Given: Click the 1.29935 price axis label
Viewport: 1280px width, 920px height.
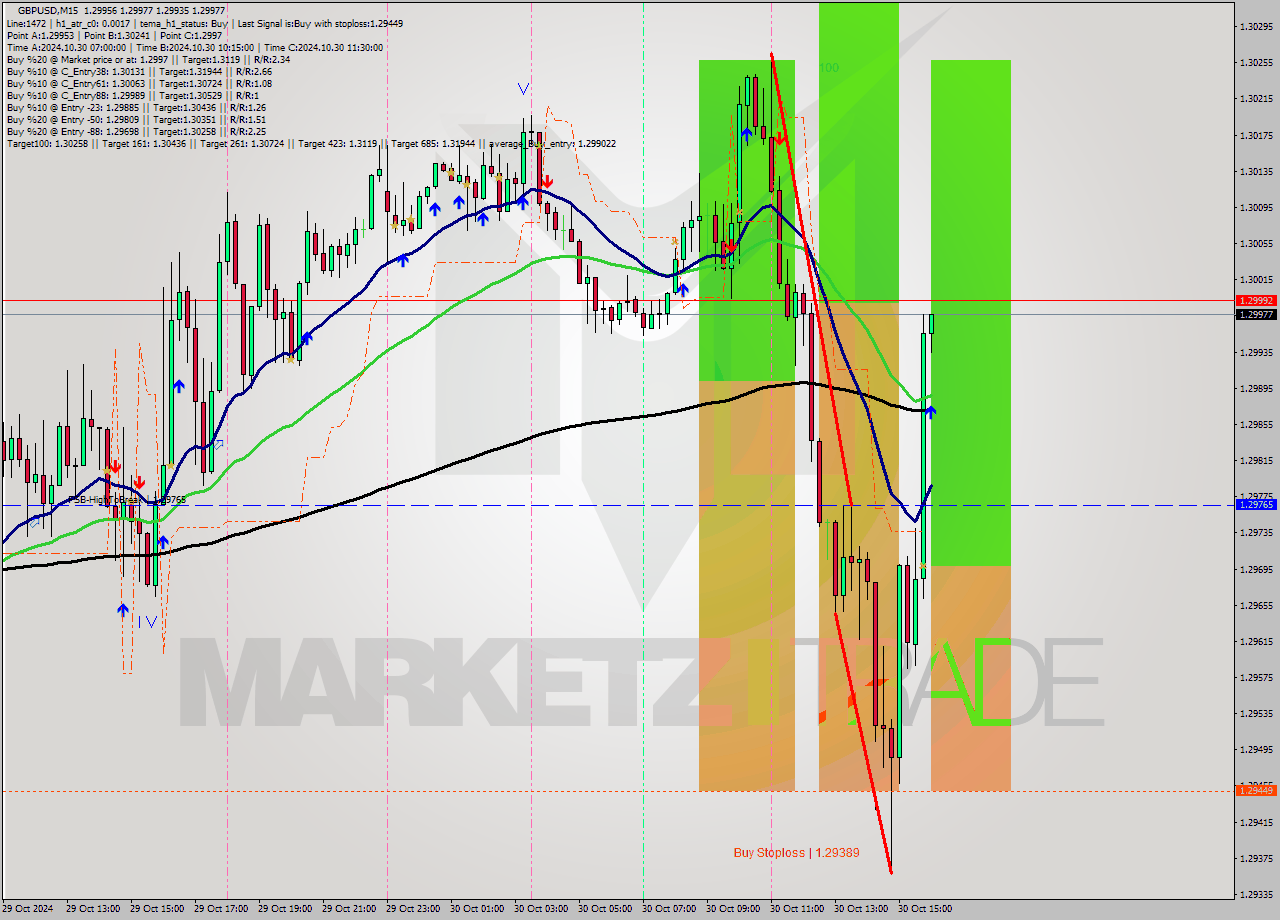Looking at the screenshot, I should coord(1256,352).
